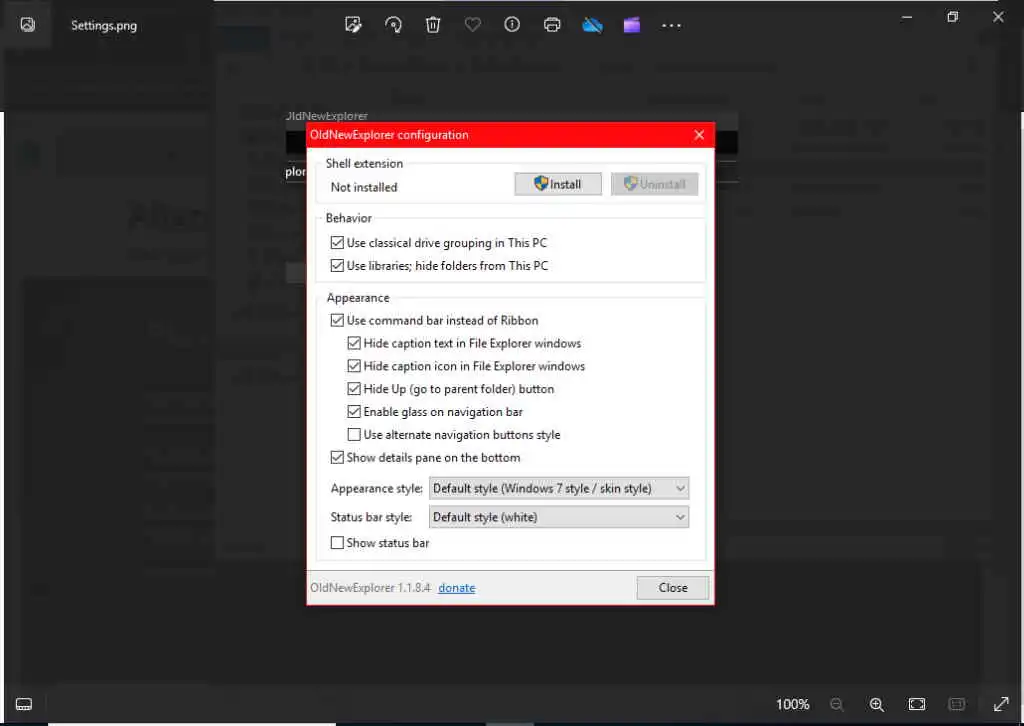This screenshot has height=726, width=1024.
Task: Print the image using the printer icon
Action: click(x=552, y=25)
